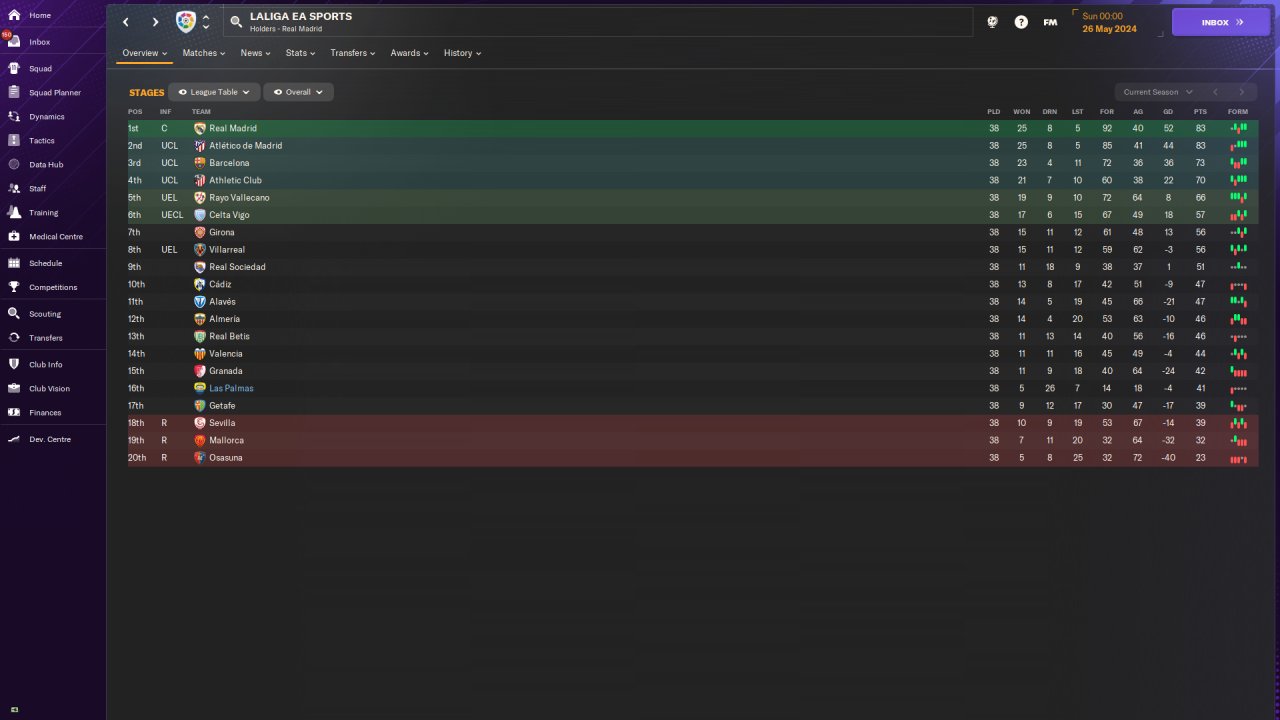Image resolution: width=1280 pixels, height=720 pixels.
Task: Sort table by PLD column
Action: (993, 112)
